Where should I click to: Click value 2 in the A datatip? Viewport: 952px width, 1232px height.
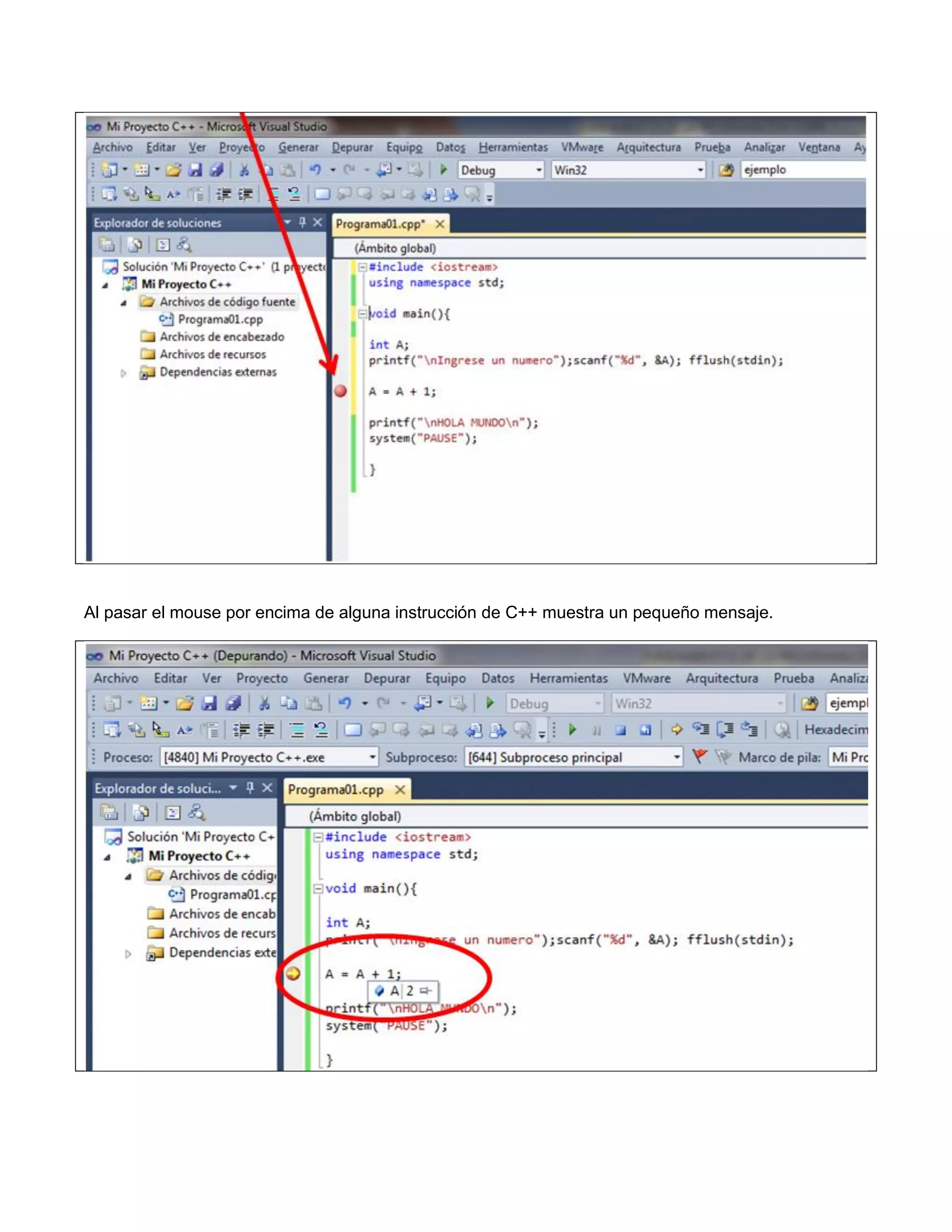click(410, 991)
